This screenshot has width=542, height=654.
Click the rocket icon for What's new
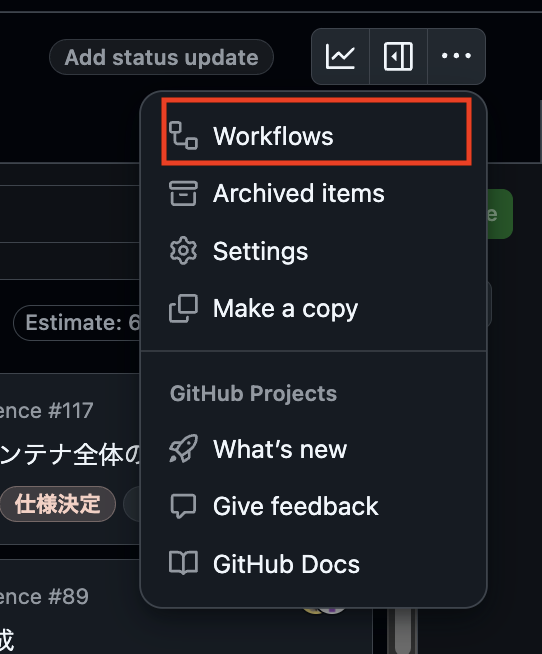tap(183, 449)
